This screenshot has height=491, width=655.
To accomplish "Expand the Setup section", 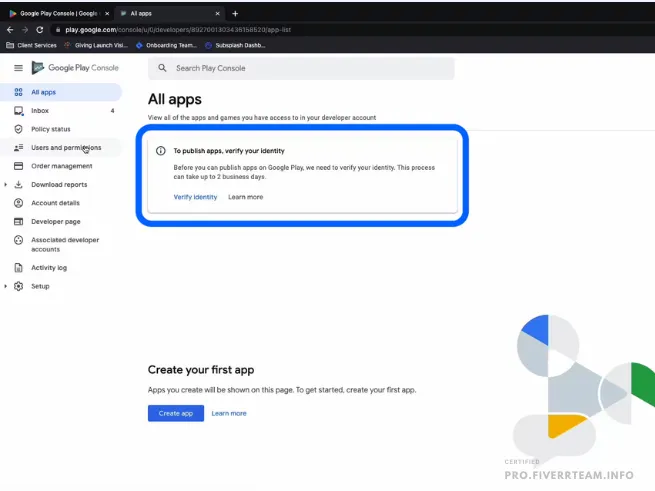I will (x=5, y=286).
